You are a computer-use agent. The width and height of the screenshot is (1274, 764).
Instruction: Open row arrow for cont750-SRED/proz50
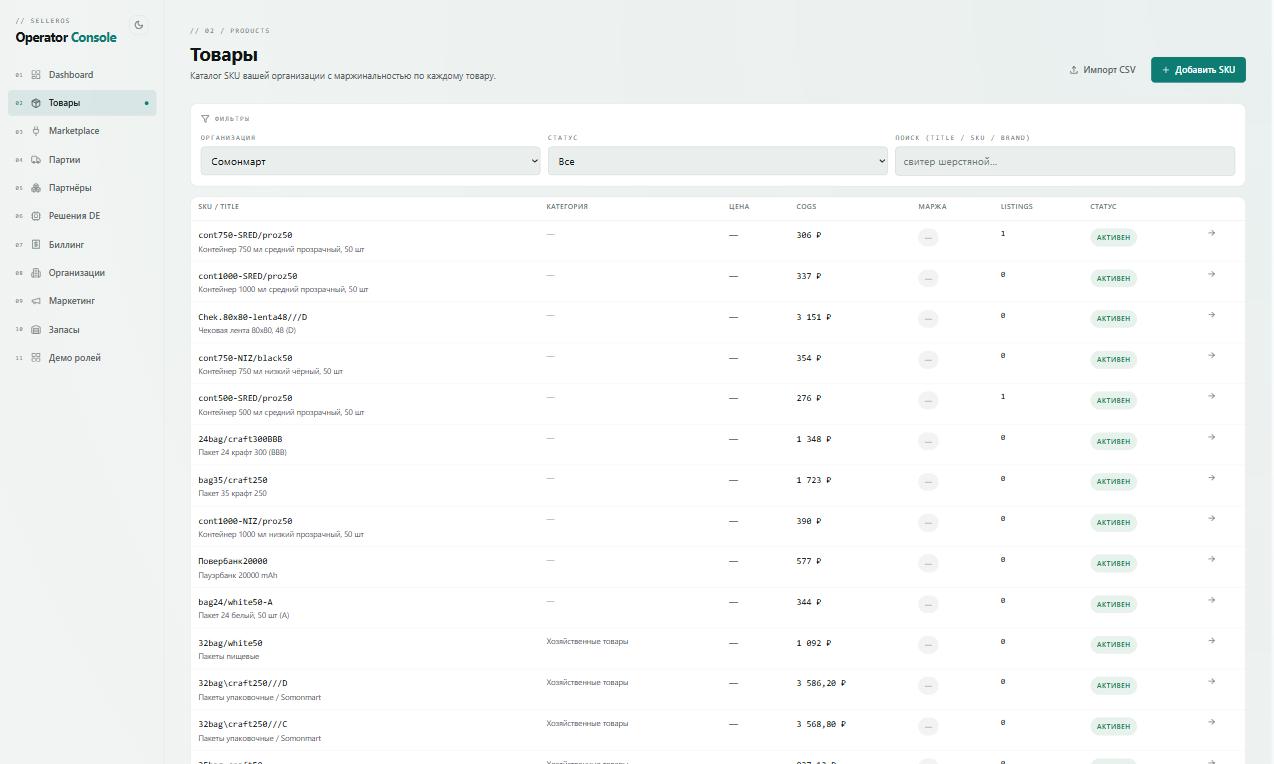click(1211, 233)
